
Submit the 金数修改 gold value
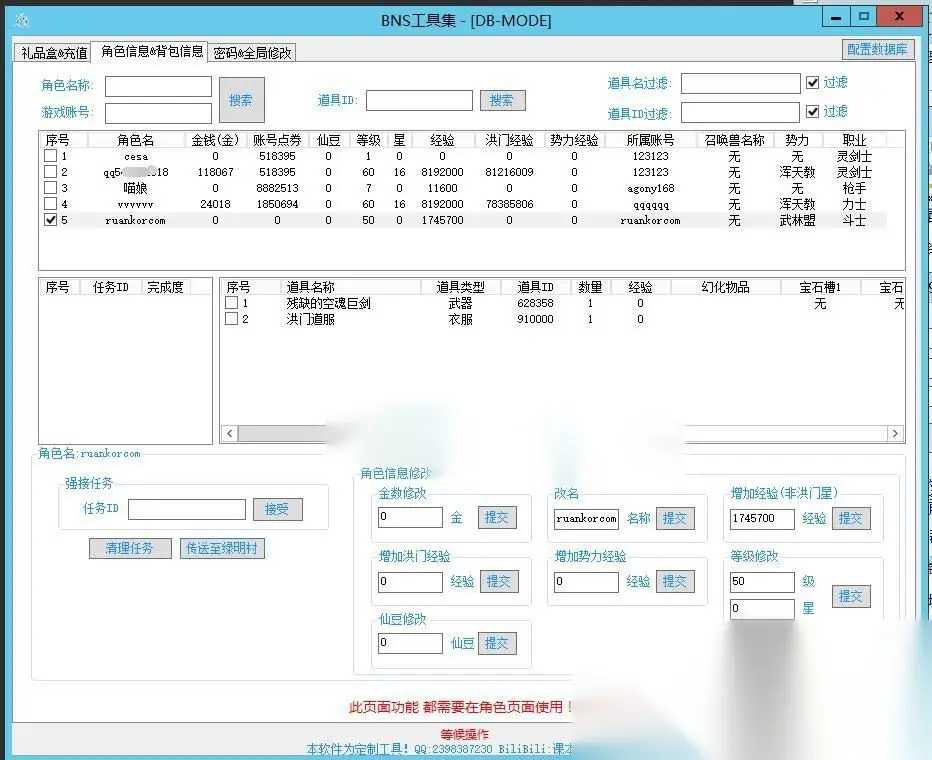coord(497,518)
